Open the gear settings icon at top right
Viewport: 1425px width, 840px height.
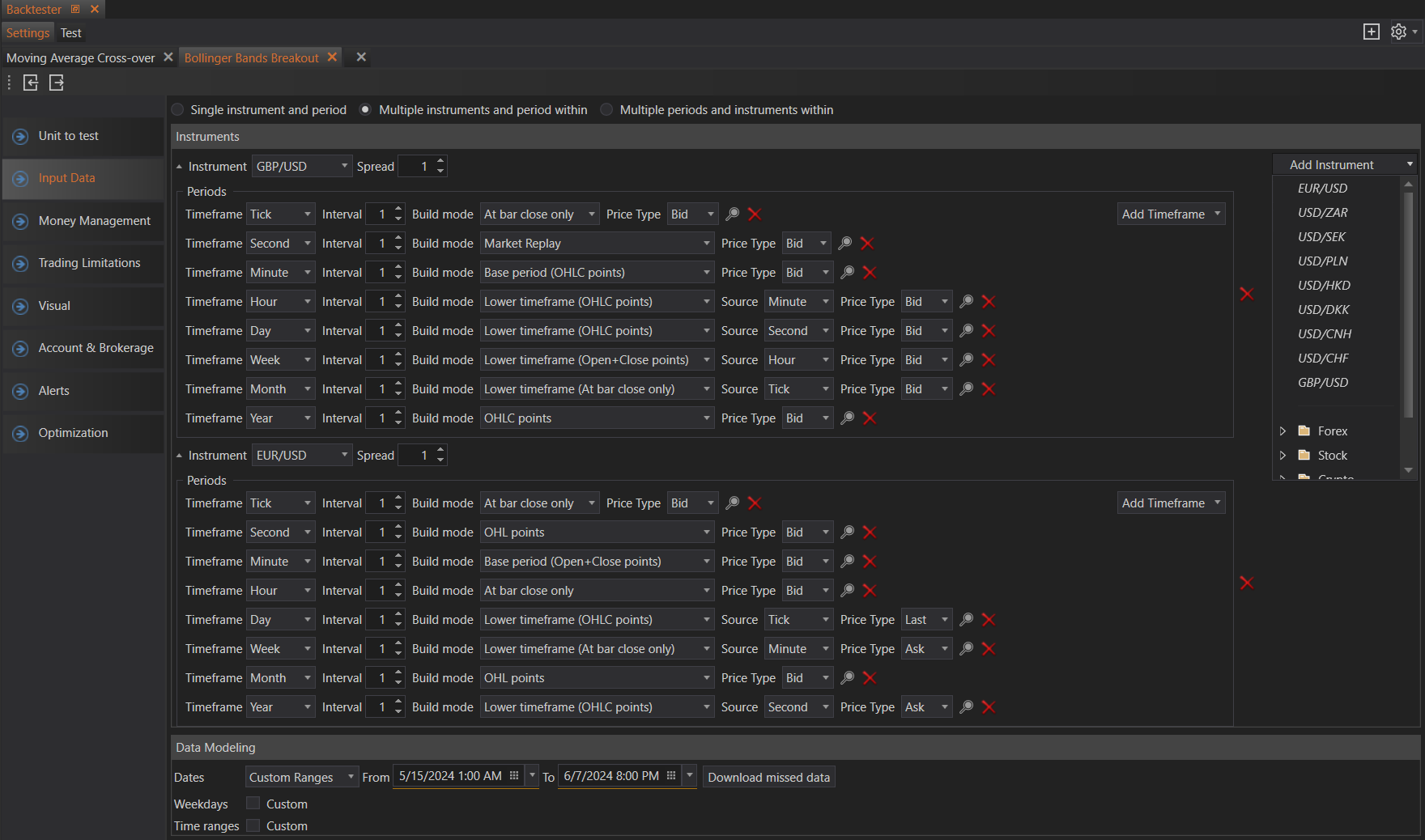[1398, 32]
